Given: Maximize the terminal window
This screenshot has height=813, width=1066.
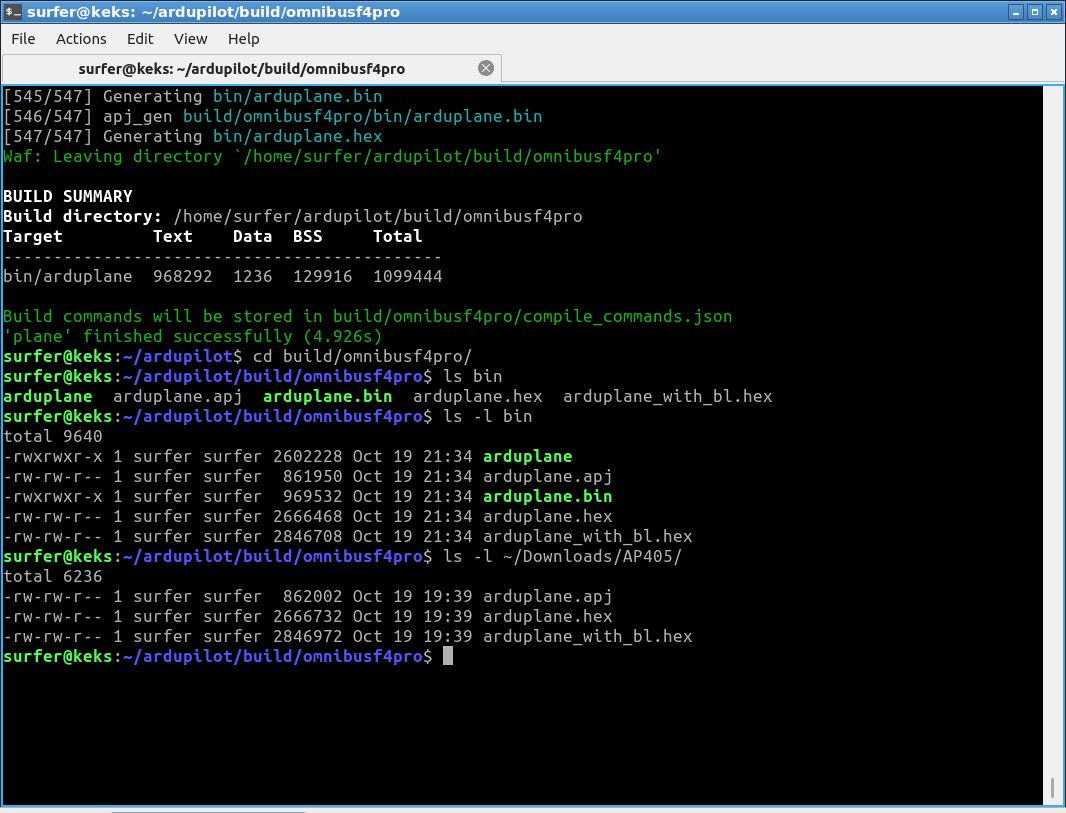Looking at the screenshot, I should (1035, 11).
